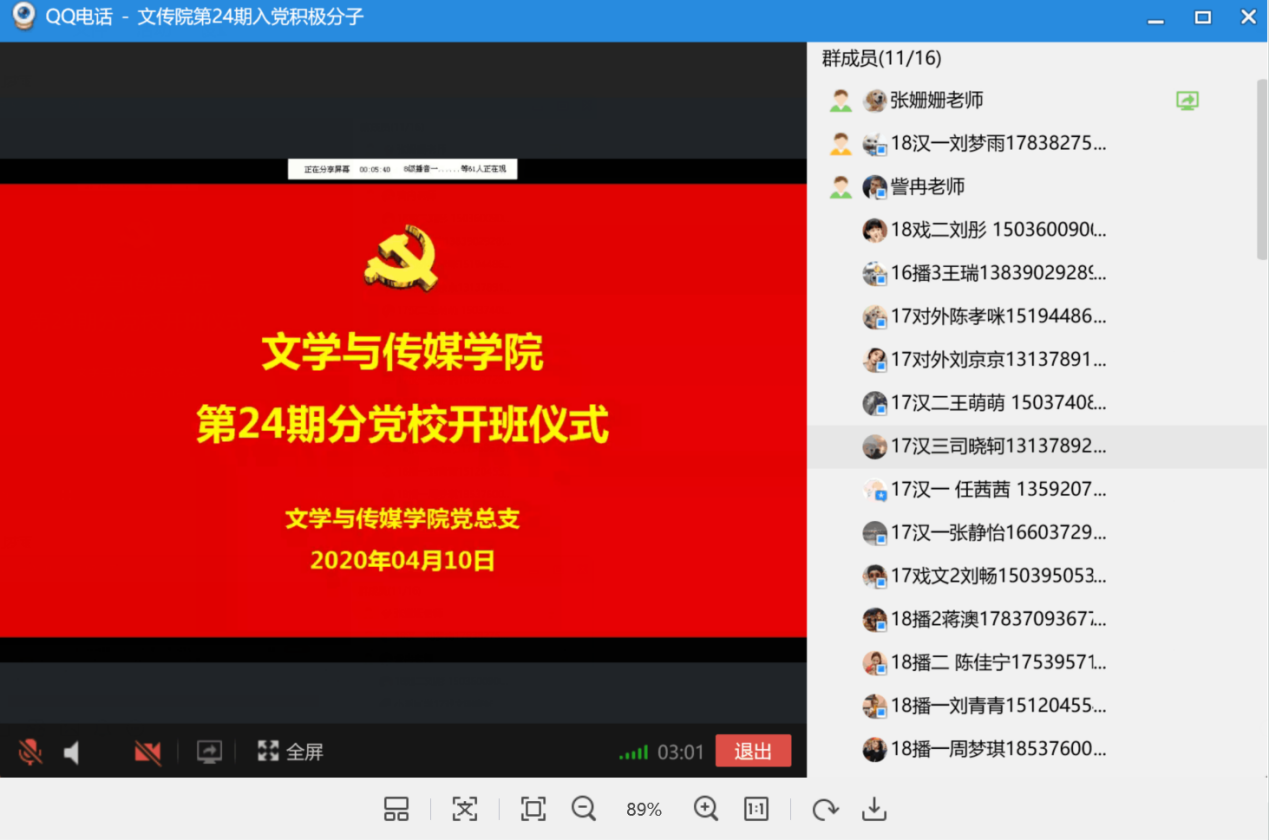Click the speaker volume icon
This screenshot has width=1269, height=840.
tap(72, 752)
